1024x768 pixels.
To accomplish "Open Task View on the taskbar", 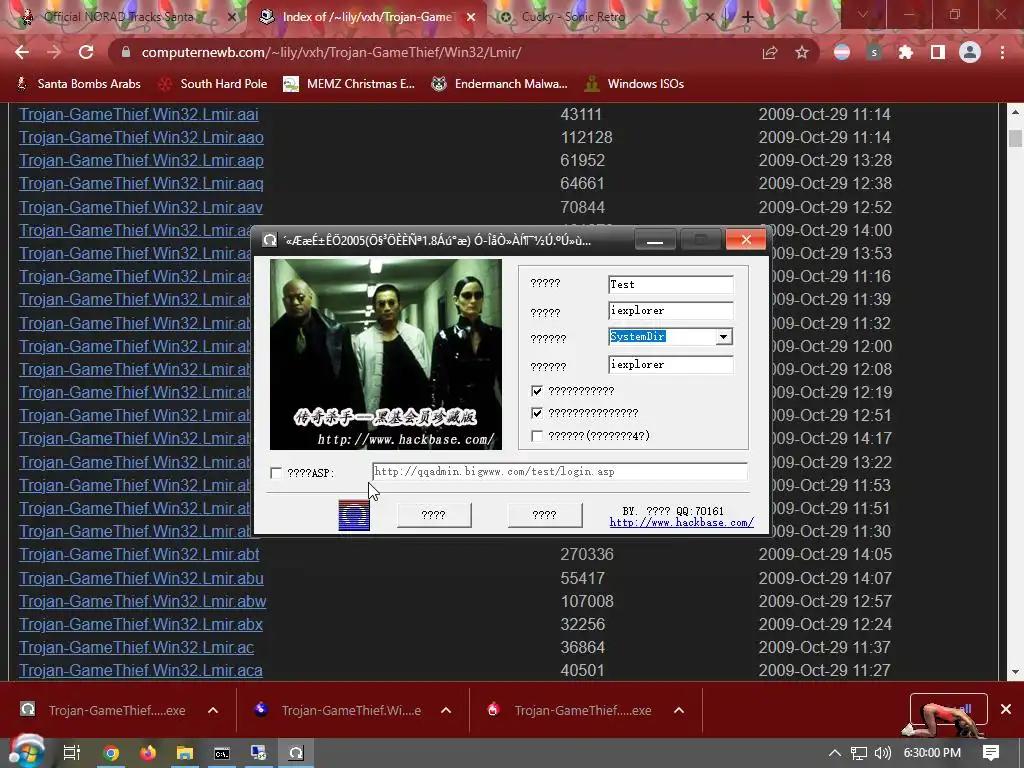I will coord(72,753).
